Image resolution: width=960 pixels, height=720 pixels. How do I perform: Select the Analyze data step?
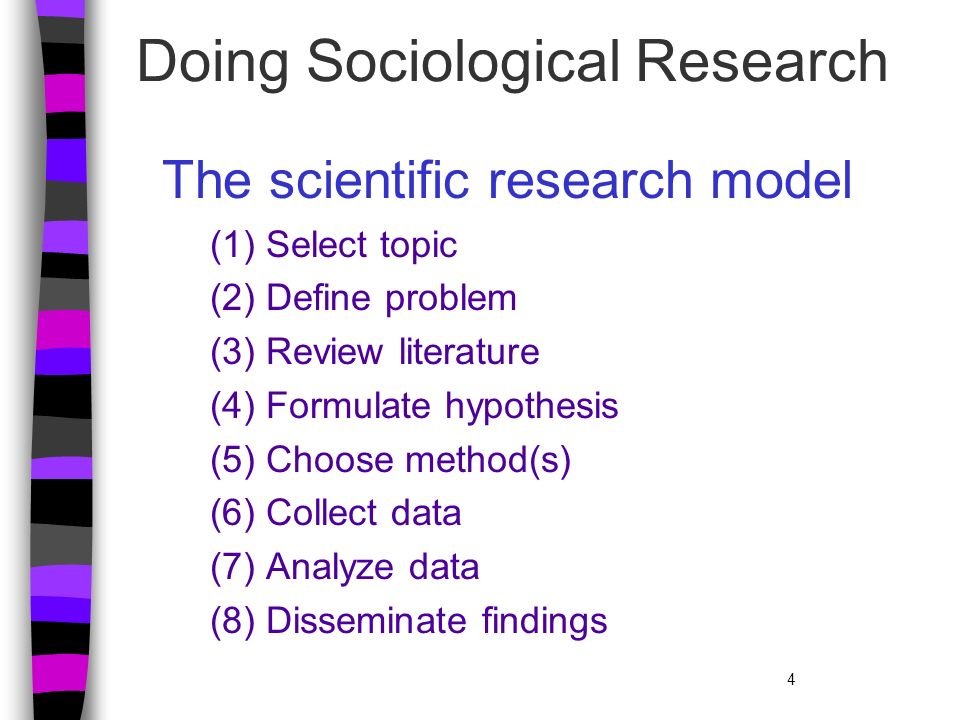pos(345,568)
